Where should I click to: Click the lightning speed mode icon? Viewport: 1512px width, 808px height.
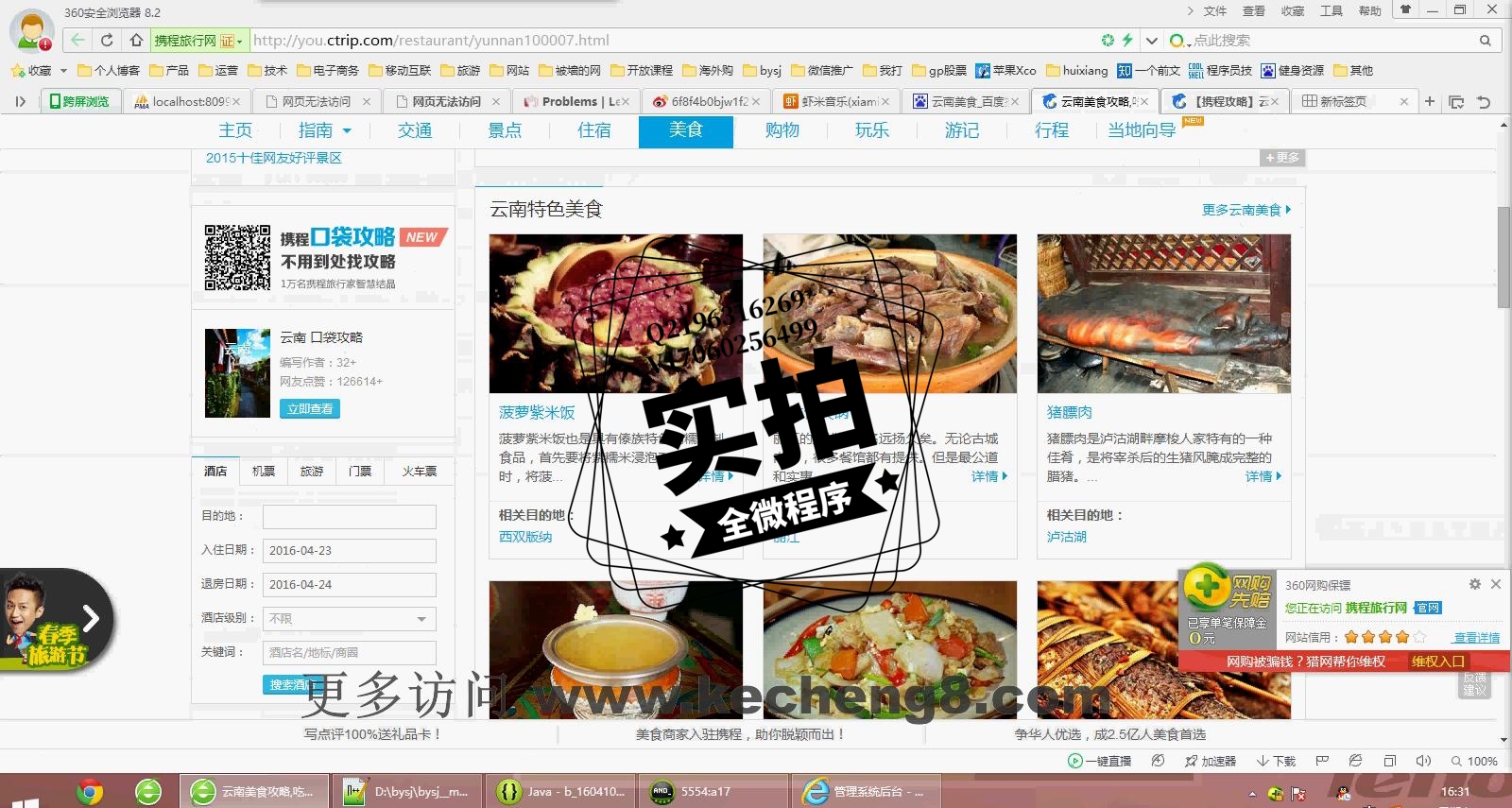(1127, 40)
